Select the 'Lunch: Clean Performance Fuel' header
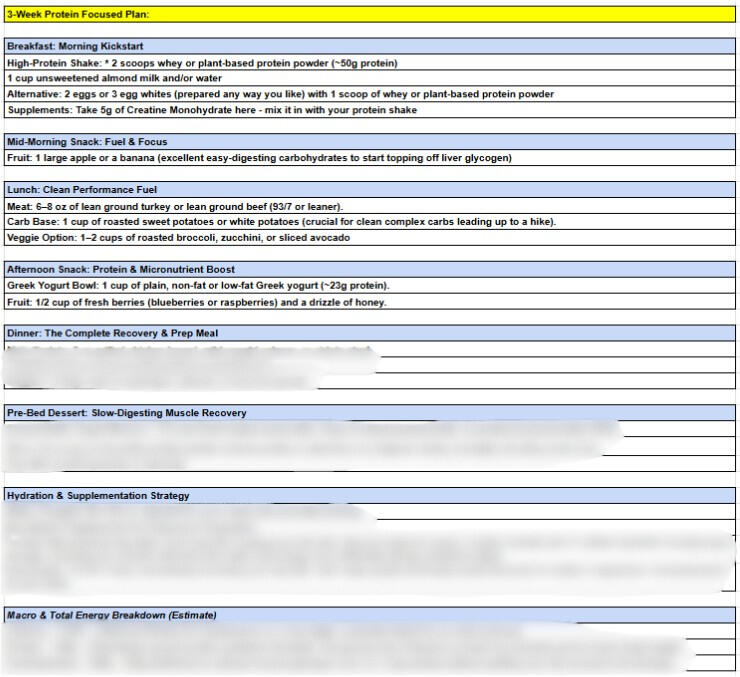 (370, 190)
